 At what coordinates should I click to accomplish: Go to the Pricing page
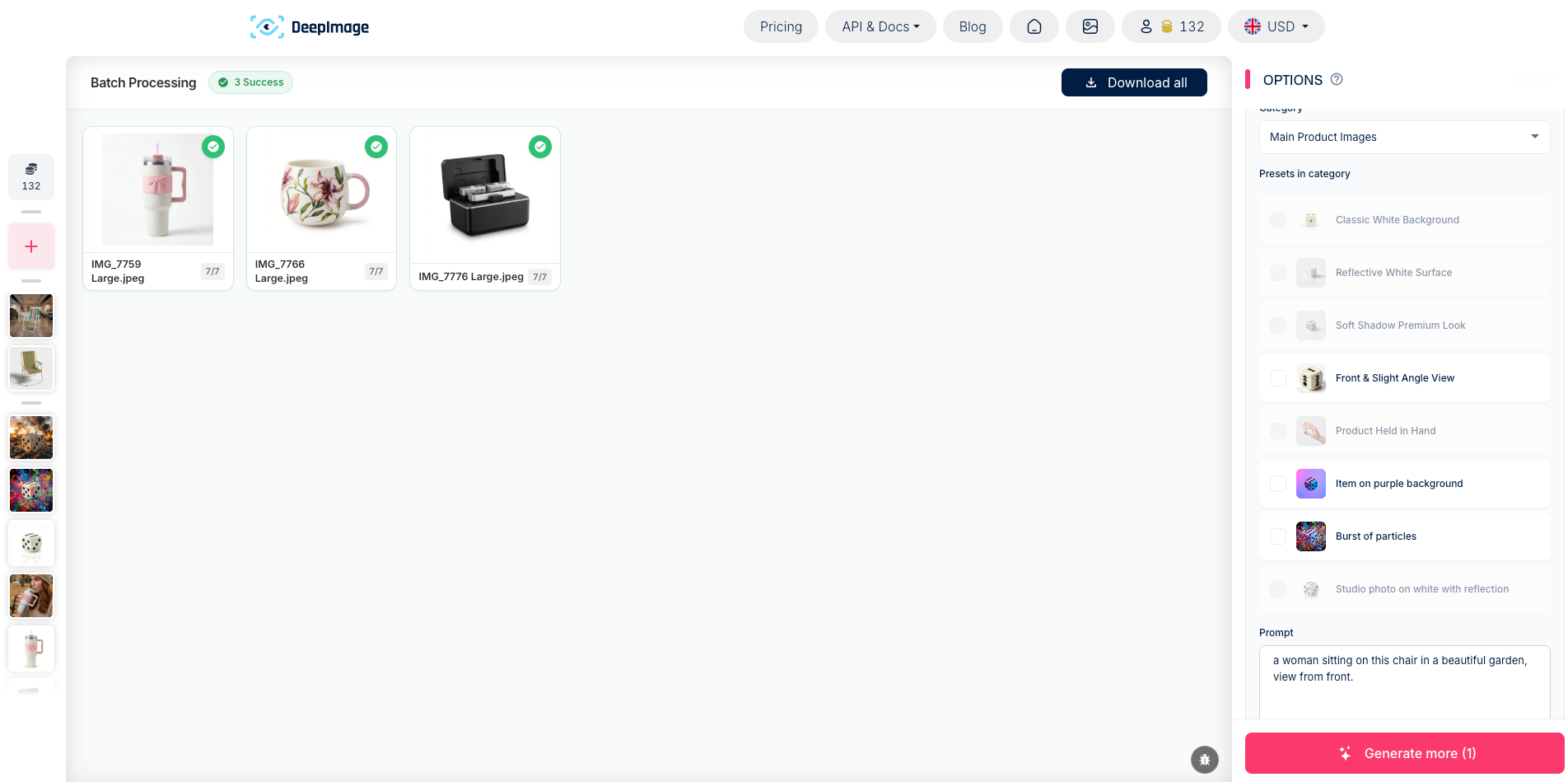point(780,26)
